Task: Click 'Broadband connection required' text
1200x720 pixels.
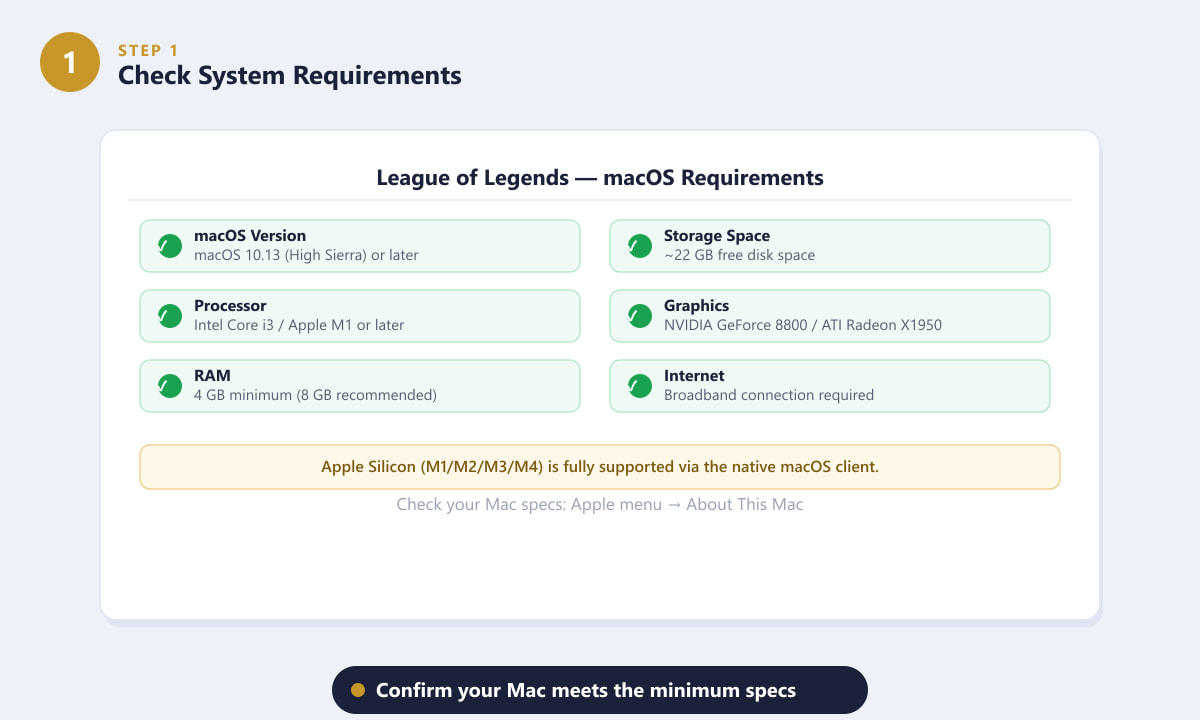Action: point(769,395)
